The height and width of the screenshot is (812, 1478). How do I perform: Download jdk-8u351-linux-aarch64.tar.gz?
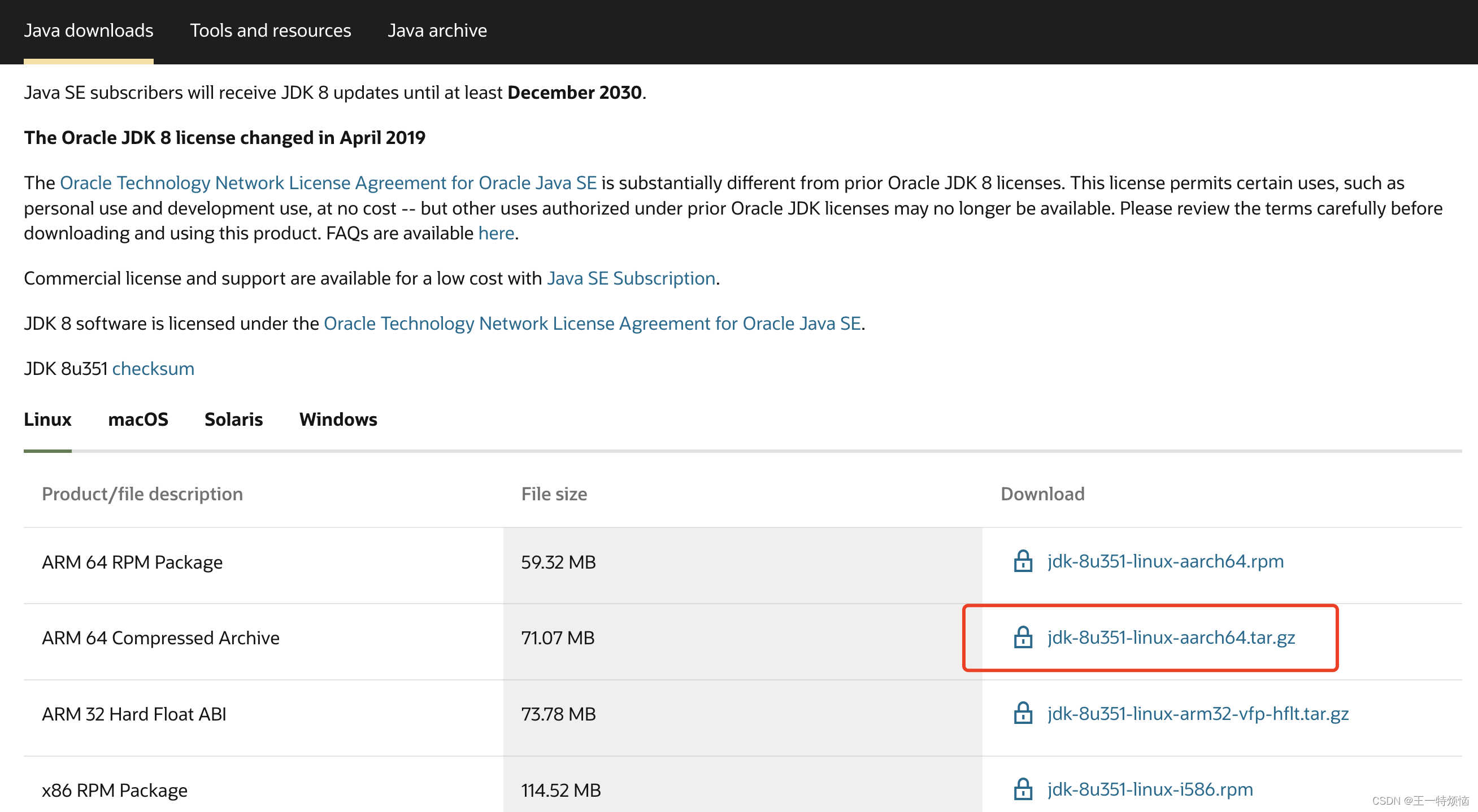[1171, 637]
